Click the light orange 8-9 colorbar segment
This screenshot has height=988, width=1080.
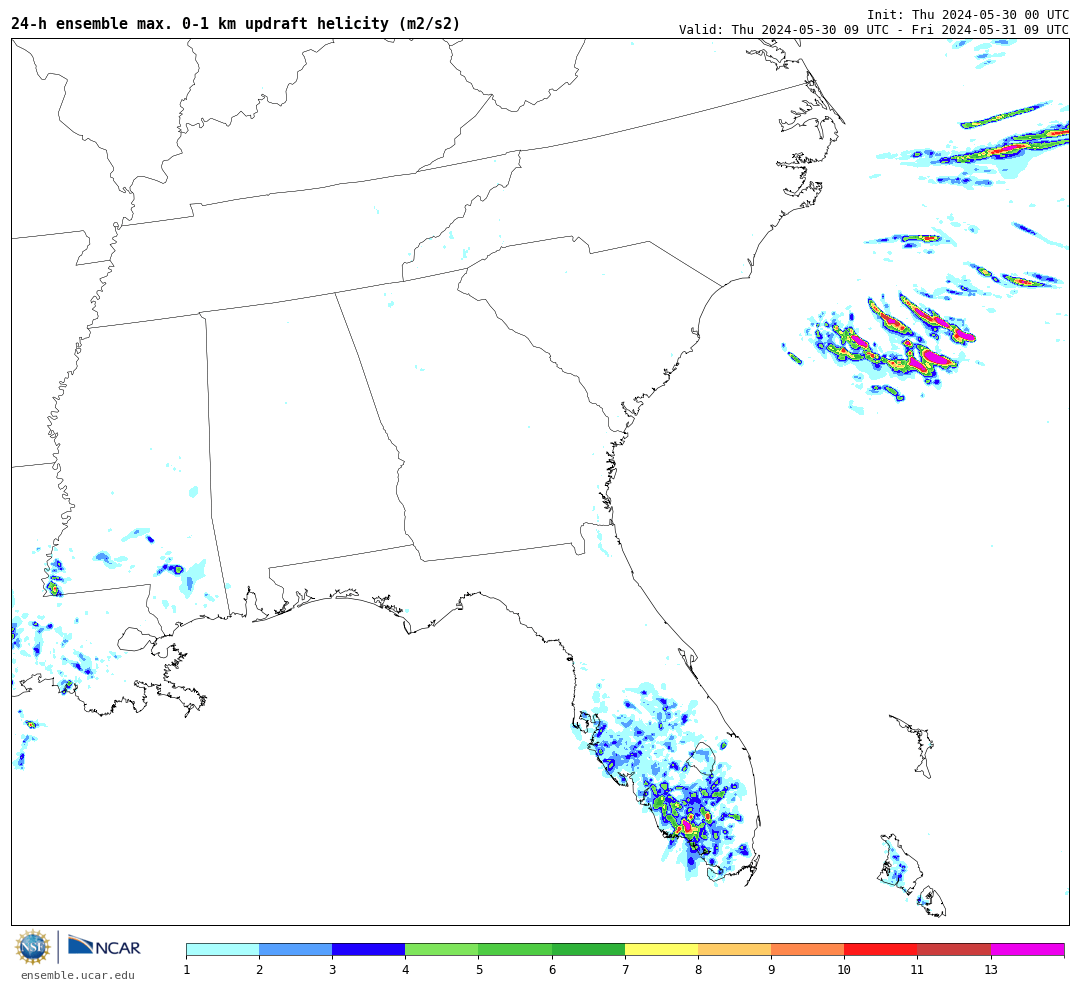tap(734, 949)
